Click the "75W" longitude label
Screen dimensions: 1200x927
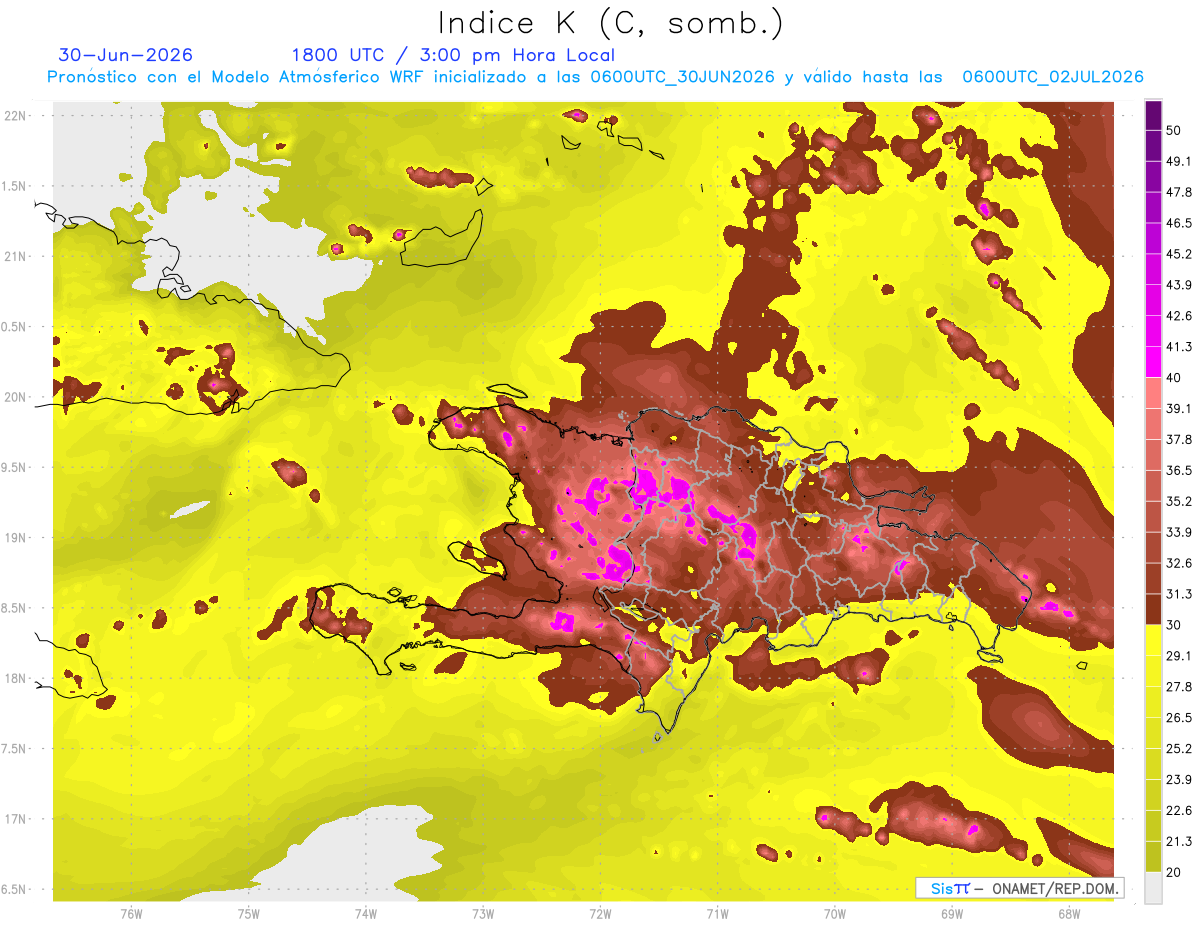click(x=249, y=913)
